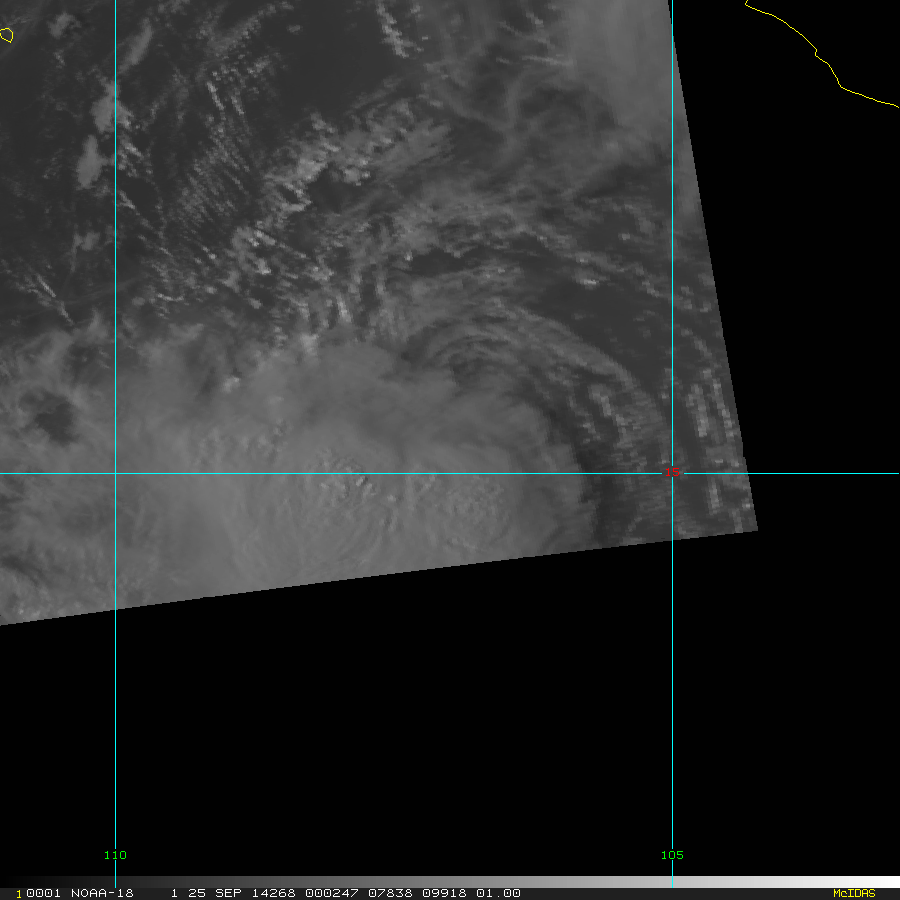Image resolution: width=900 pixels, height=900 pixels.
Task: Click the mid-gray section of grayscale bar
Action: 448,882
